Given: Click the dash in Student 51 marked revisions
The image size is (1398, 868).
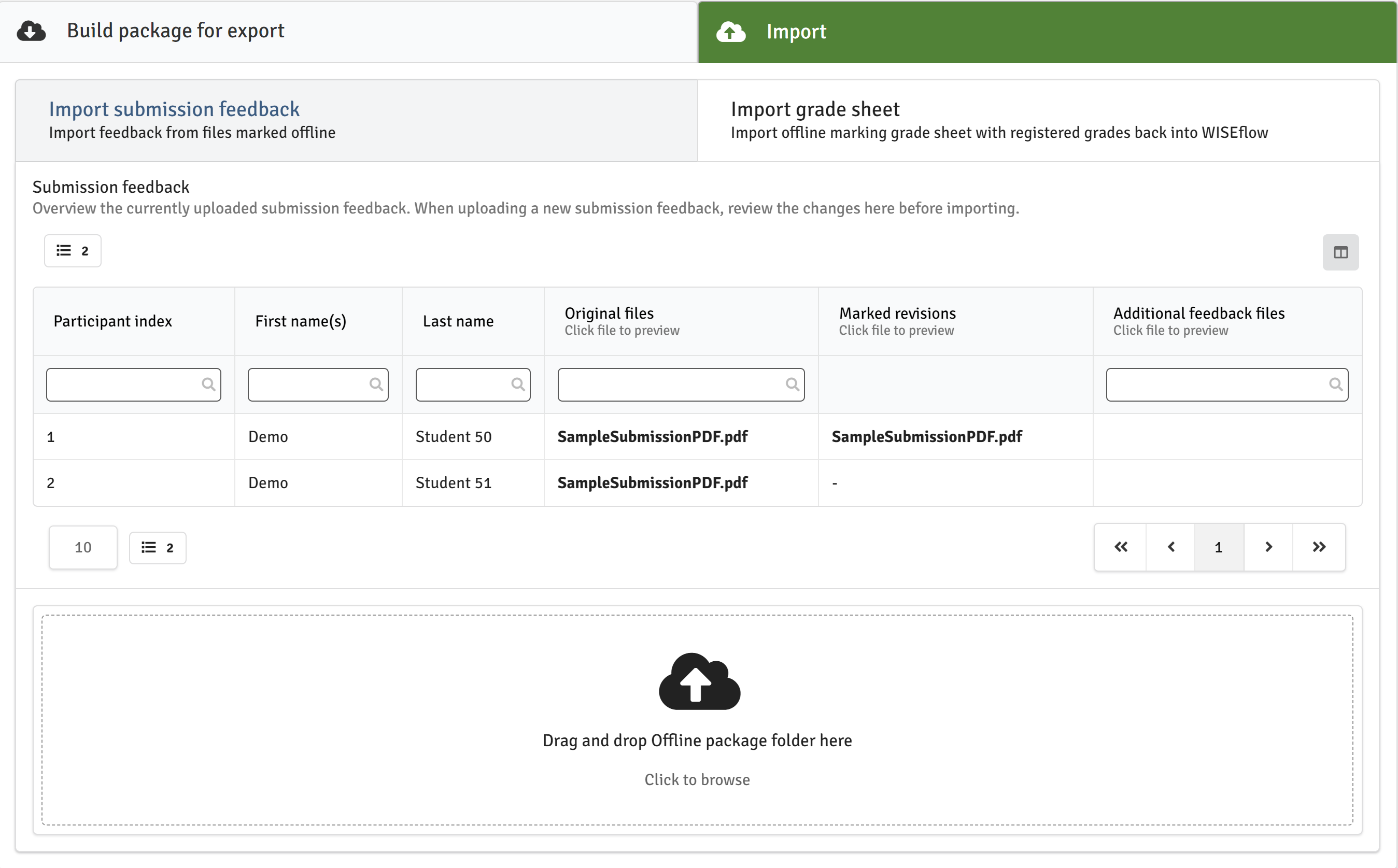Looking at the screenshot, I should (835, 483).
